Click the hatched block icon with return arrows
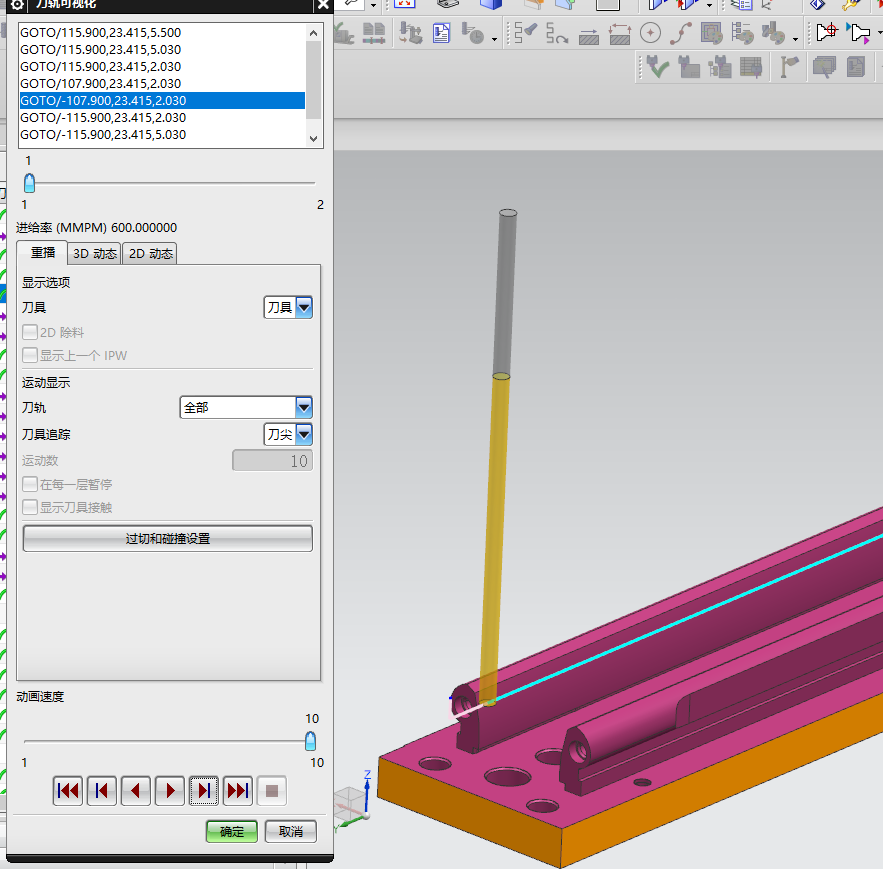This screenshot has width=883, height=869. click(620, 34)
